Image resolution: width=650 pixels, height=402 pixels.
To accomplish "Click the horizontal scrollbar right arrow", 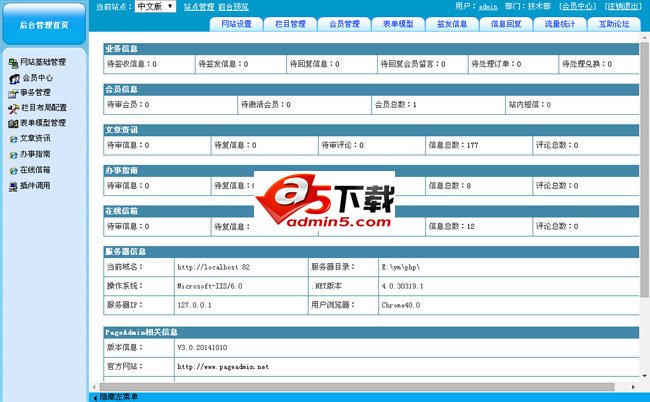I will (633, 387).
